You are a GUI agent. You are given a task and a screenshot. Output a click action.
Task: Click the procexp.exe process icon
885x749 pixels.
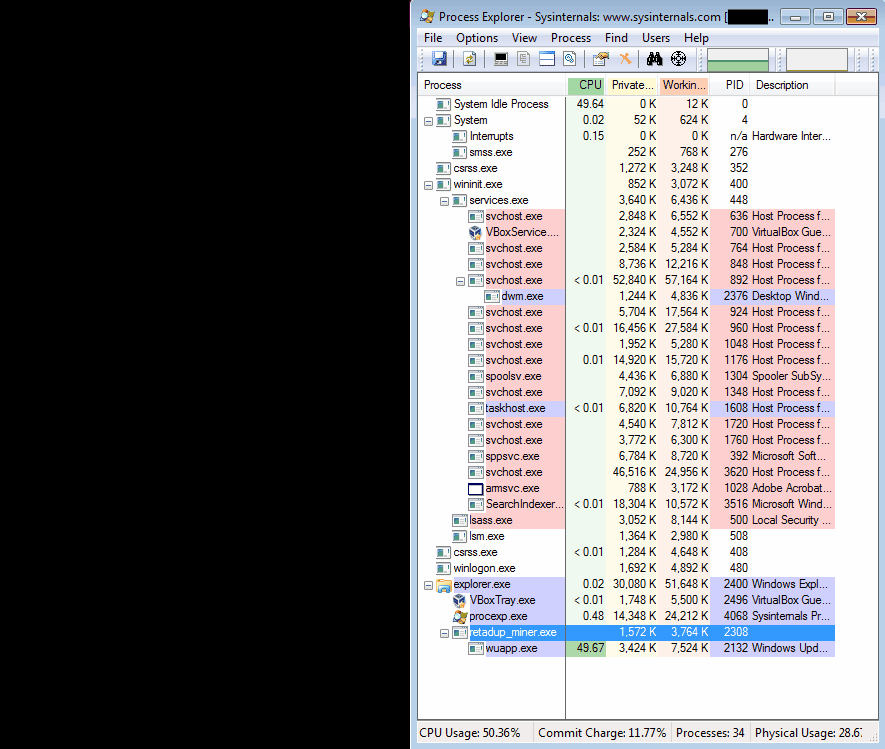(x=460, y=616)
